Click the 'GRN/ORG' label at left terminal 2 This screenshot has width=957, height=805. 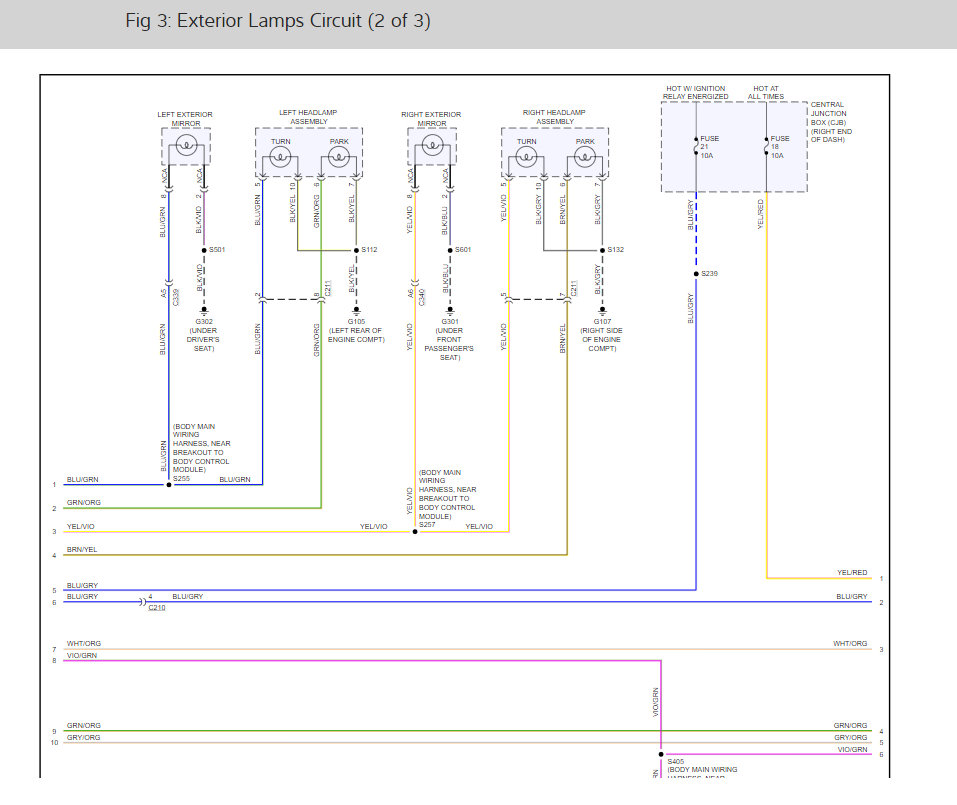pos(84,503)
